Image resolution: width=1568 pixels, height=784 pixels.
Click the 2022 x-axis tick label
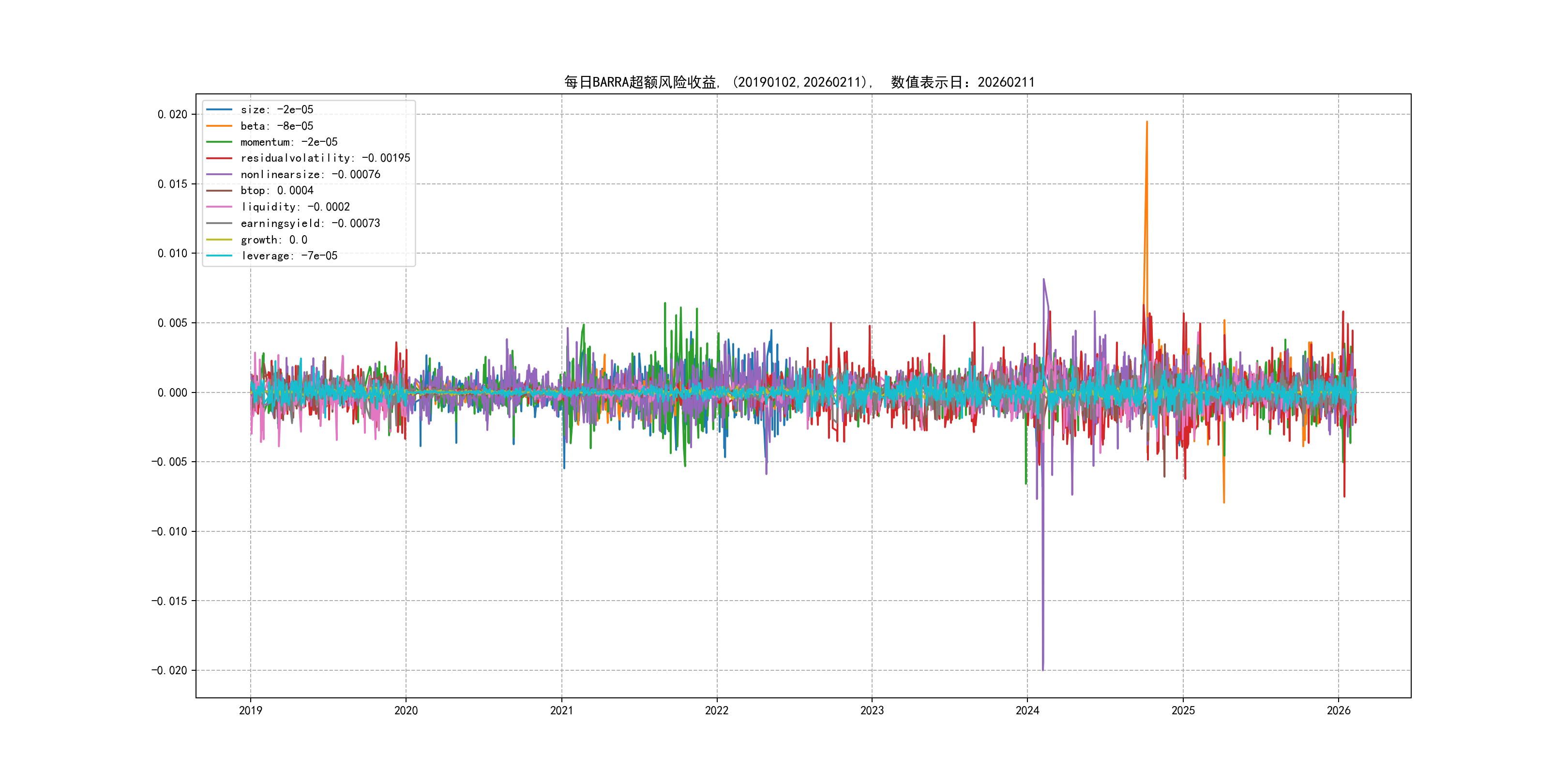pos(716,710)
